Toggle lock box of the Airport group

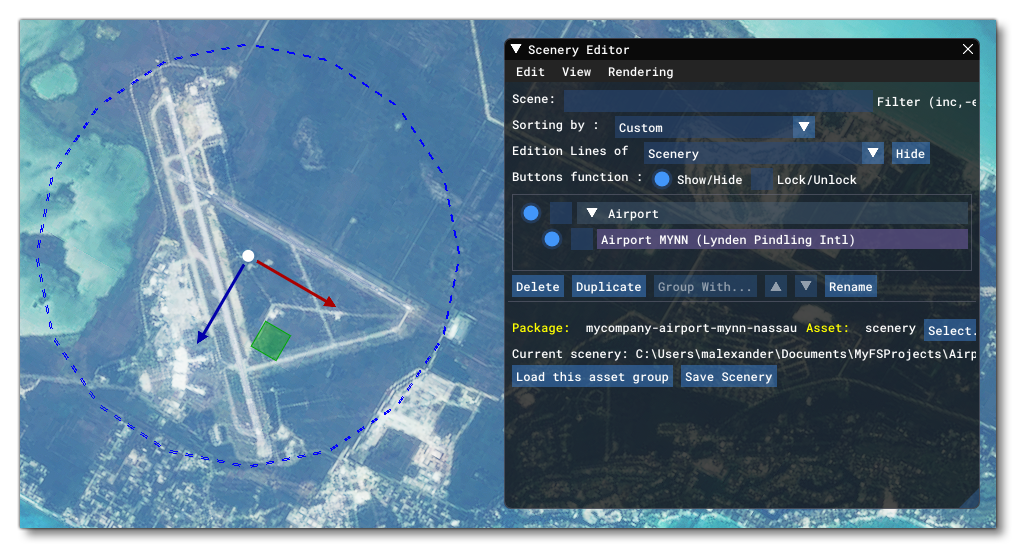[560, 213]
